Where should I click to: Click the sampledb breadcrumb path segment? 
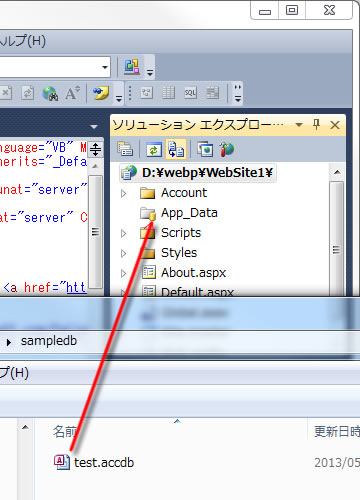pyautogui.click(x=49, y=341)
